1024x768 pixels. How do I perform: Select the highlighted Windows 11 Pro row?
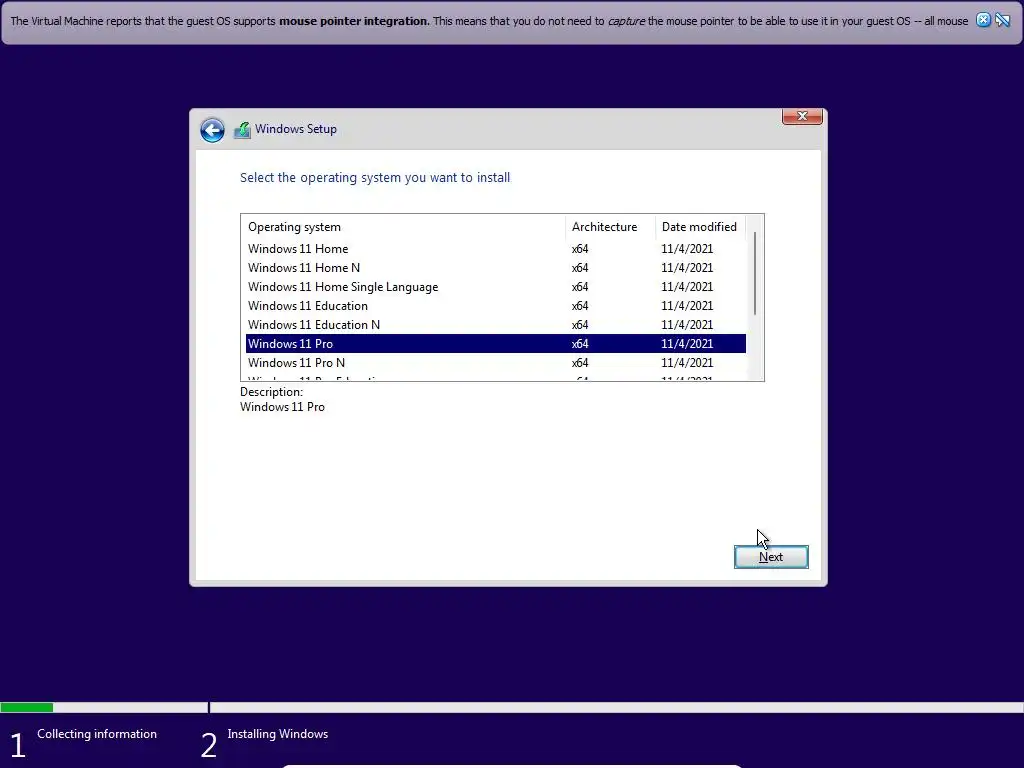[496, 344]
